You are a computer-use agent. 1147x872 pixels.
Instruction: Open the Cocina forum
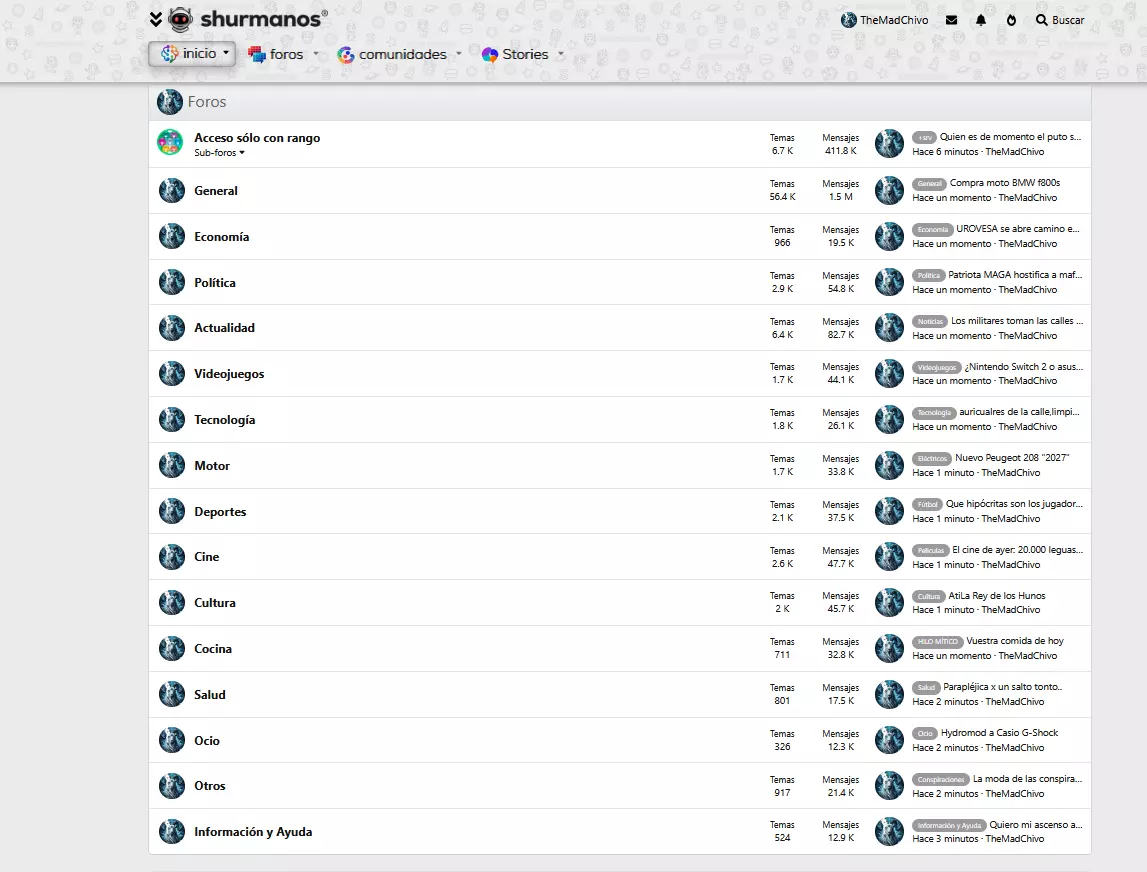tap(213, 649)
